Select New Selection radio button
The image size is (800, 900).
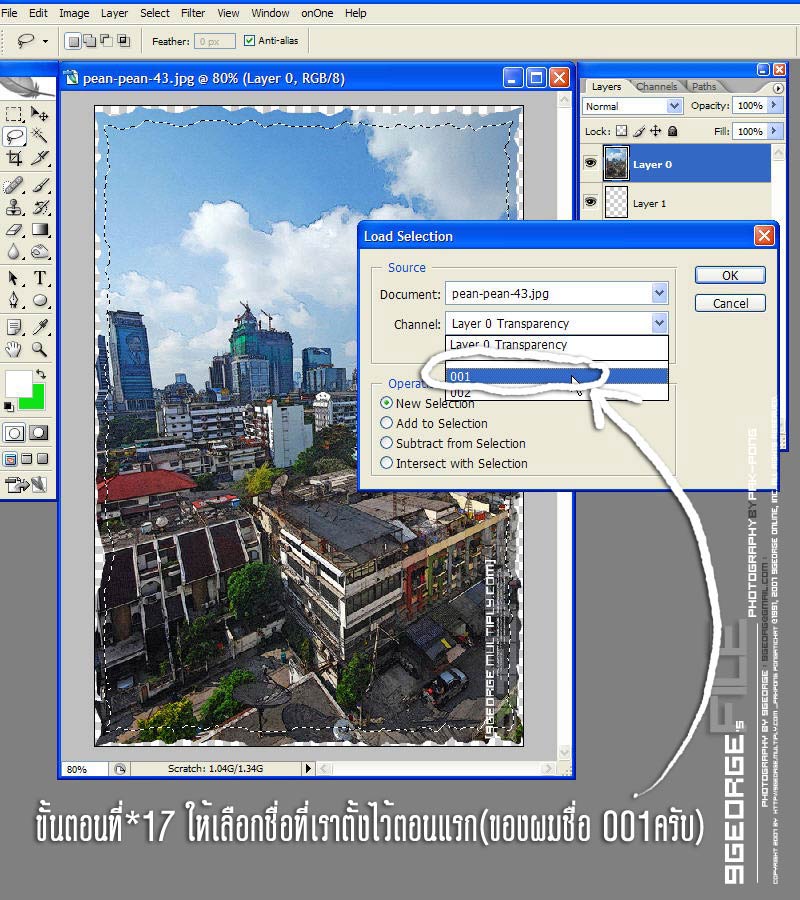tap(386, 403)
